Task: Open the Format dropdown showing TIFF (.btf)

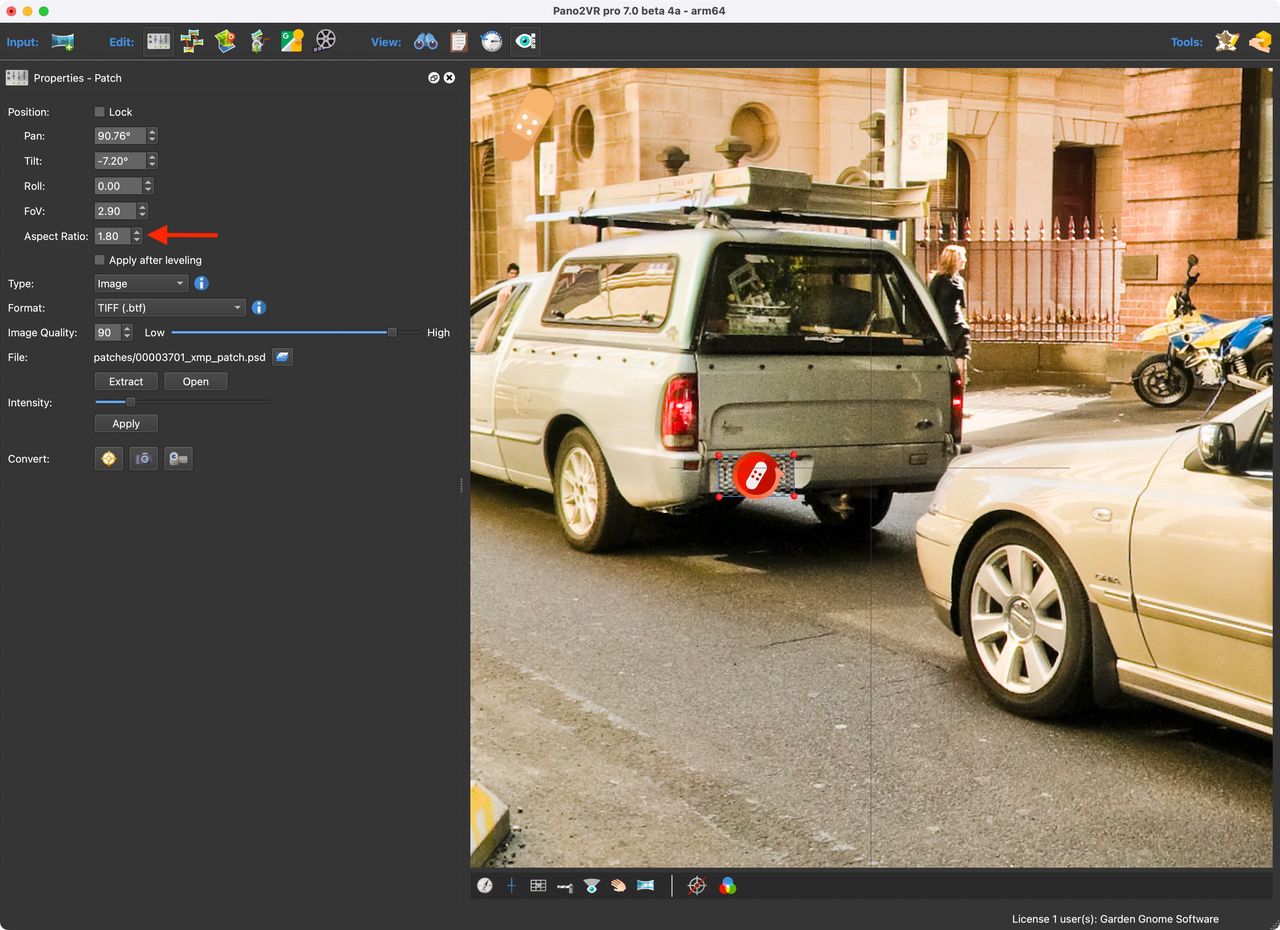Action: point(169,307)
